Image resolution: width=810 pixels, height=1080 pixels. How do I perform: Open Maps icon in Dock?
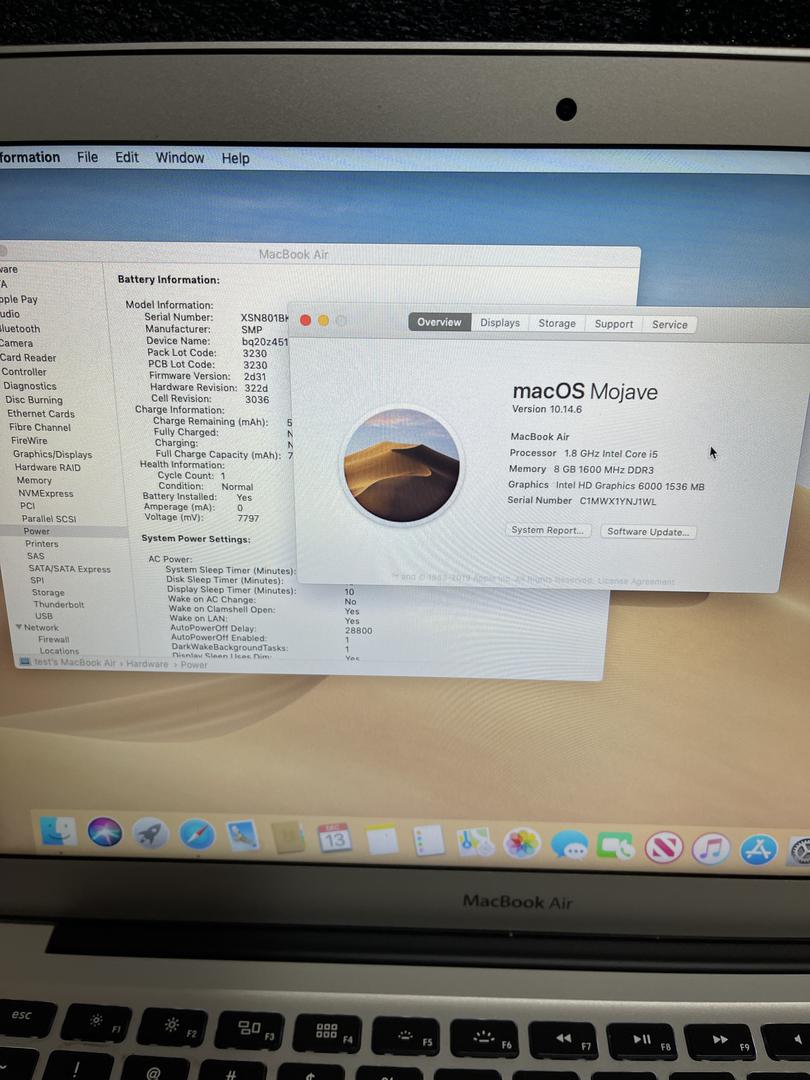(x=475, y=842)
